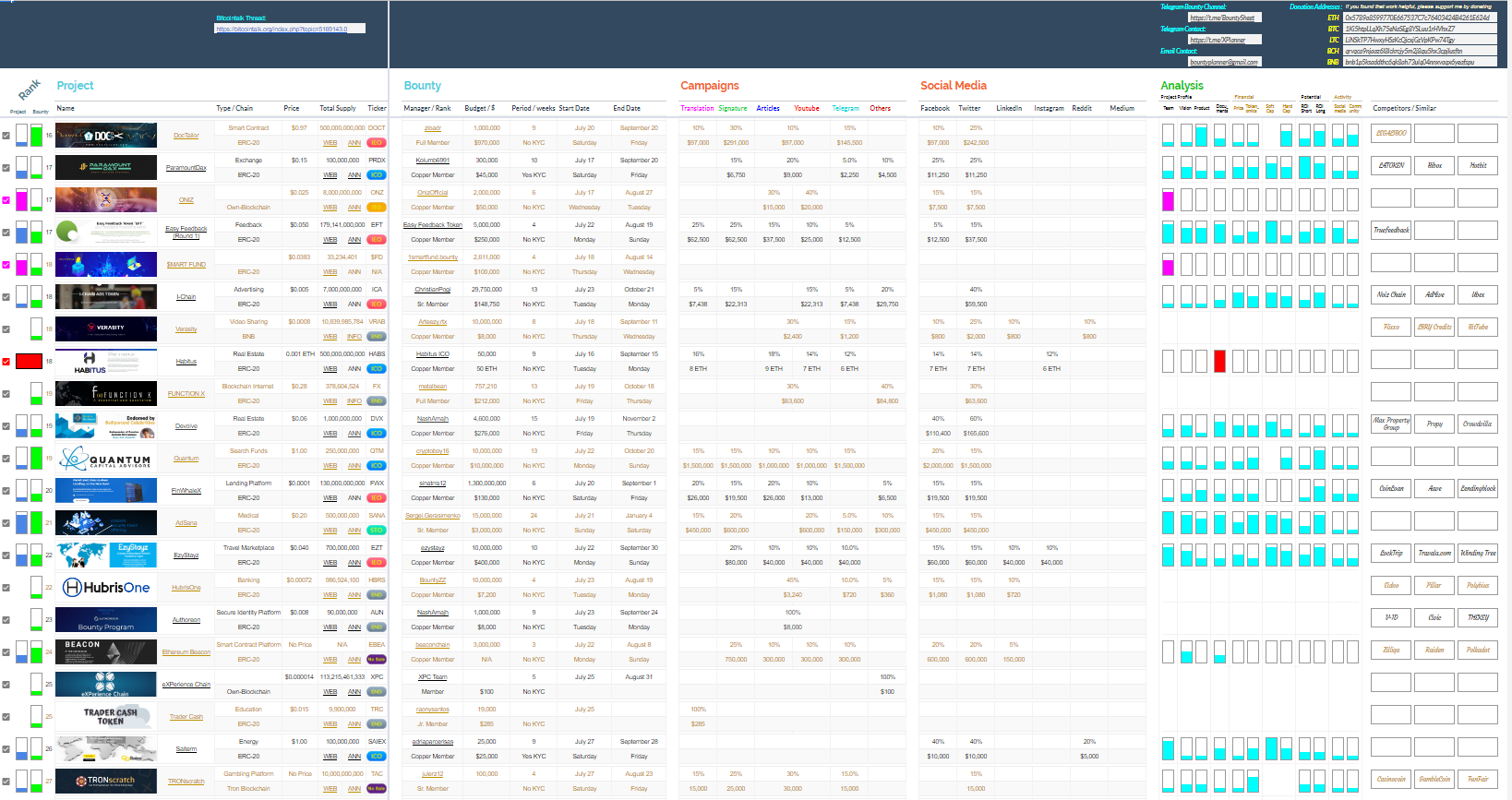Toggle the checkbox for TRONscratch row
The width and height of the screenshot is (1512, 800).
click(x=6, y=782)
